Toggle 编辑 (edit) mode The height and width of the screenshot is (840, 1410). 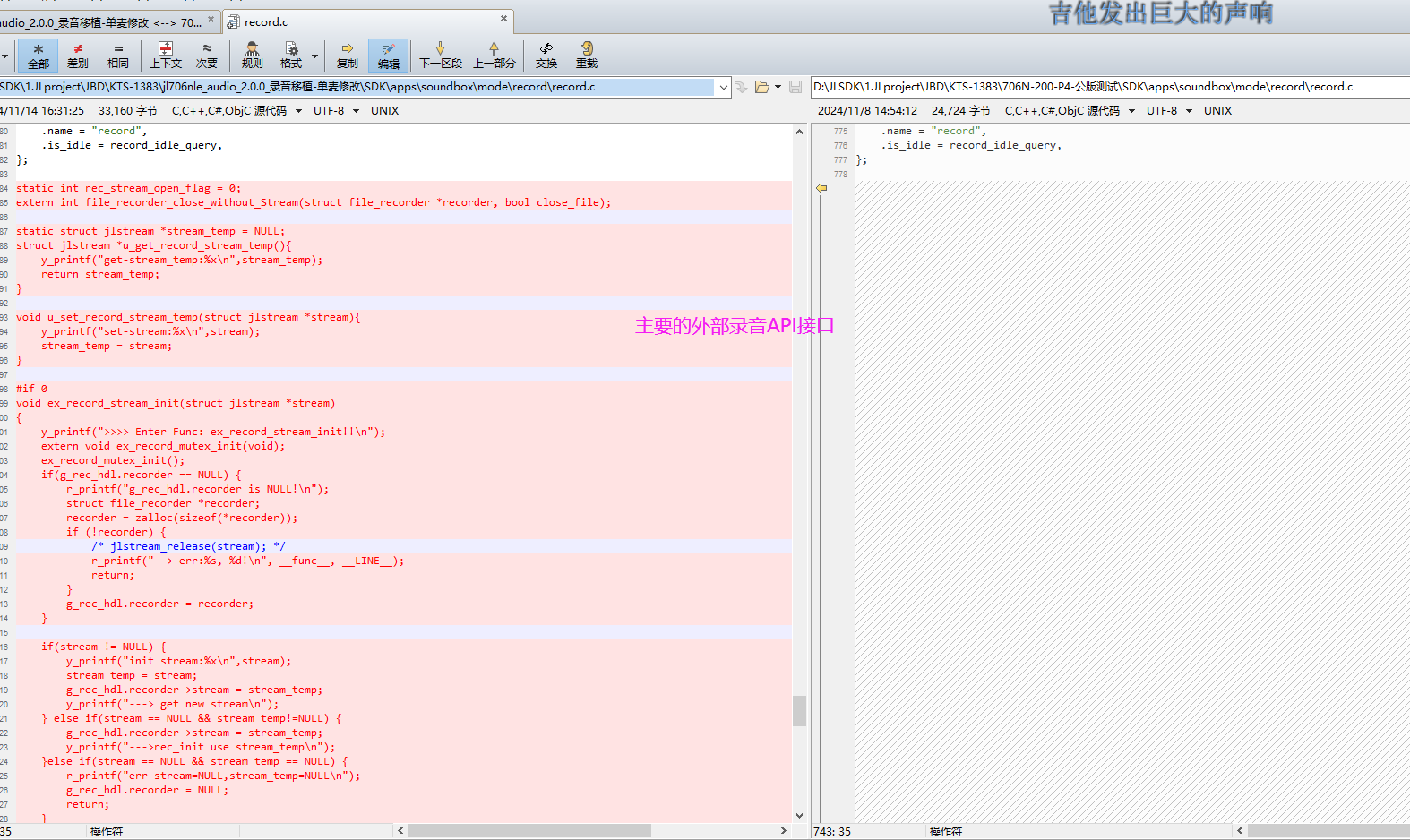click(x=389, y=56)
